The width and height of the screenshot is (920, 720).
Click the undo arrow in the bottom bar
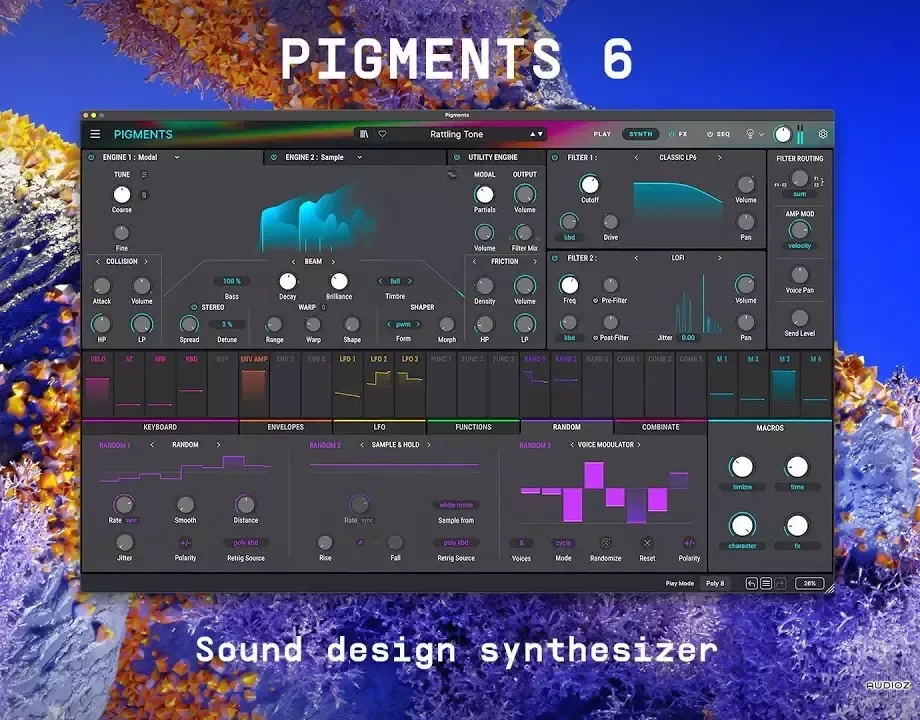click(x=752, y=583)
